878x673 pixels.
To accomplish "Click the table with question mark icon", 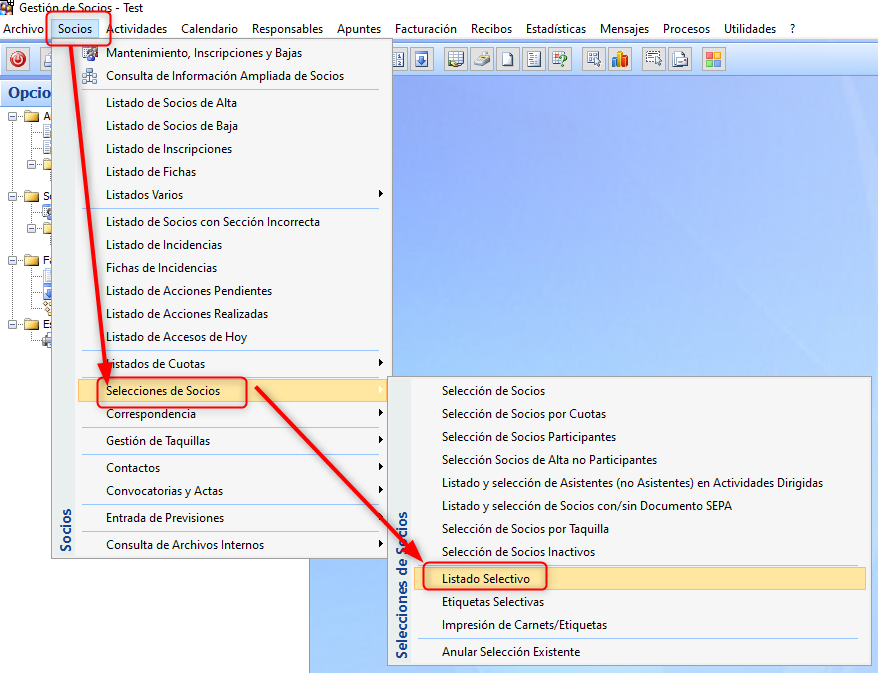I will 560,59.
